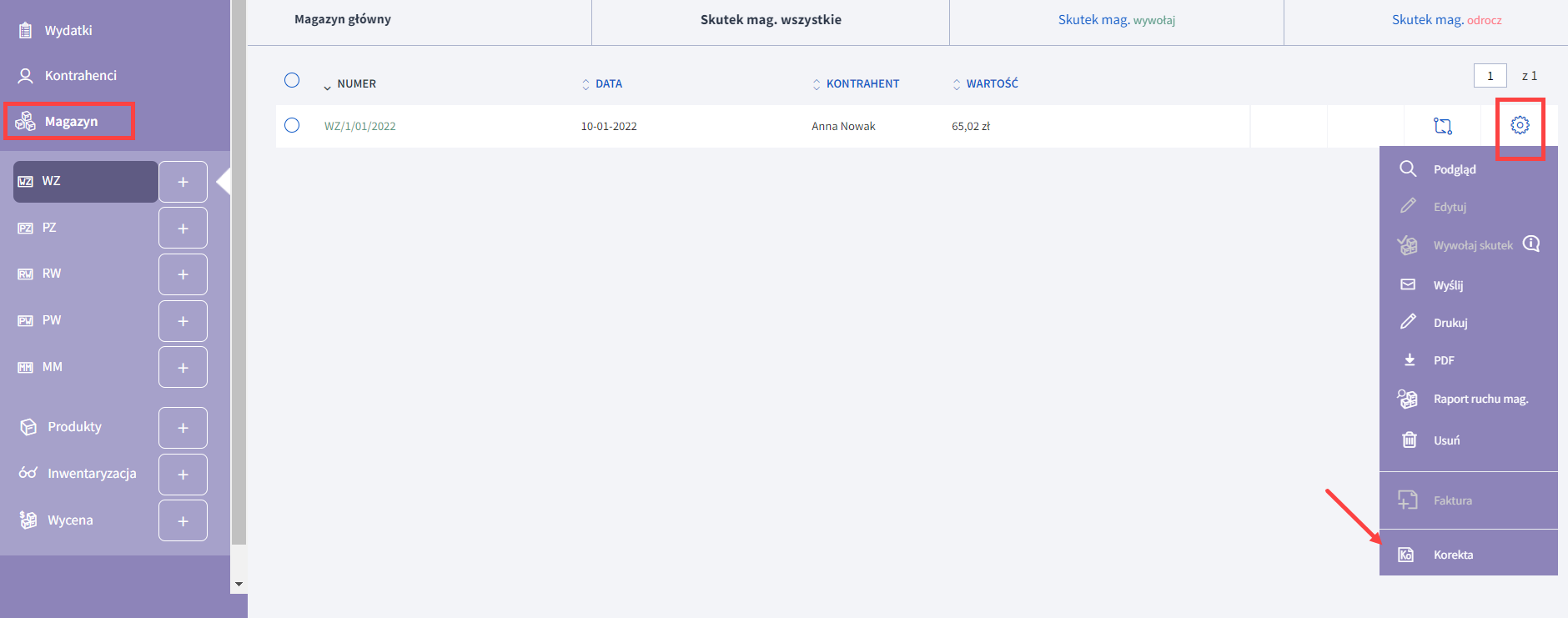This screenshot has width=1568, height=618.
Task: Sort the table by DATA column
Action: [608, 84]
